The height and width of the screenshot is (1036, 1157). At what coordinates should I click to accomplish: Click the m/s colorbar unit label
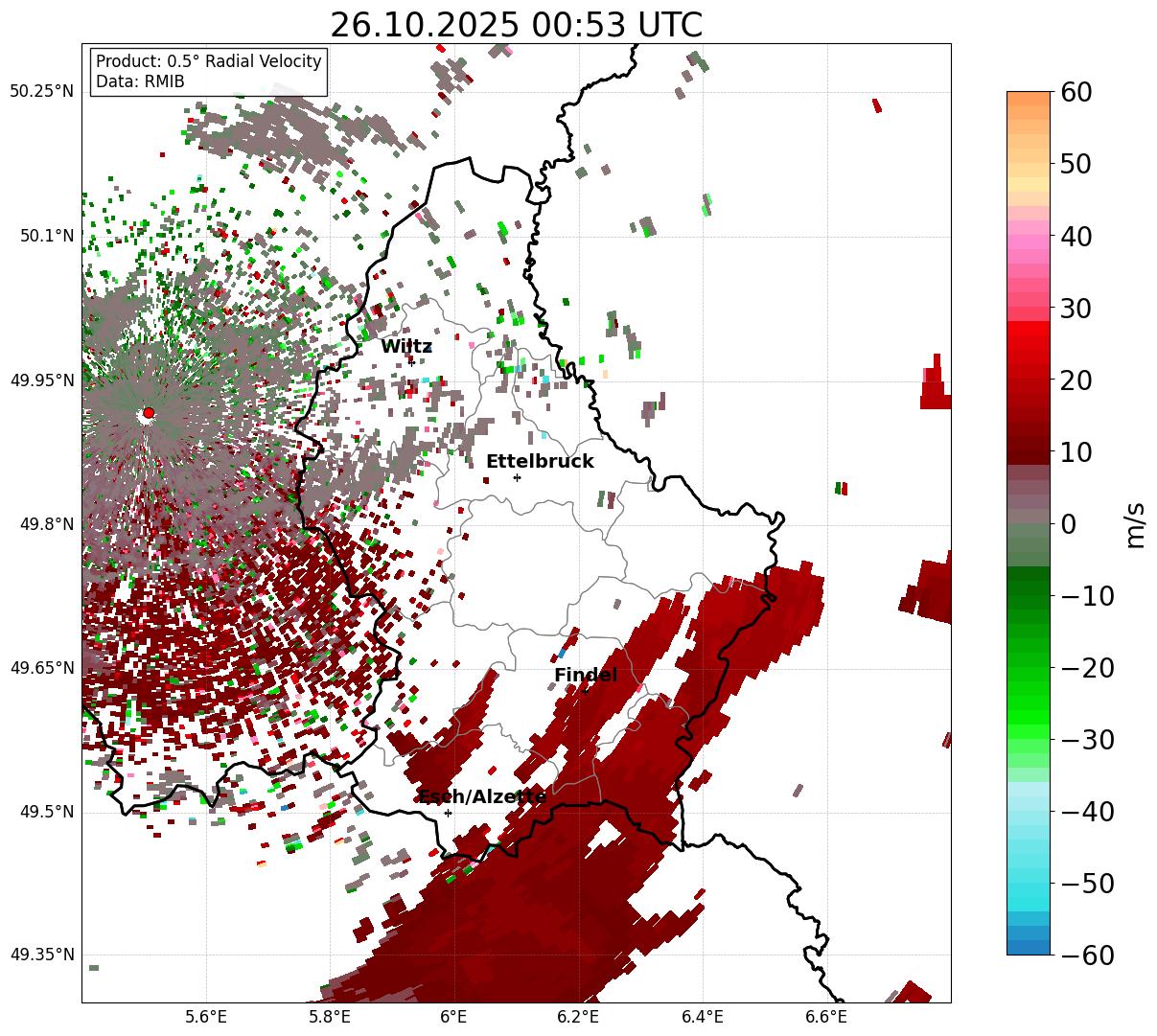pos(1135,524)
